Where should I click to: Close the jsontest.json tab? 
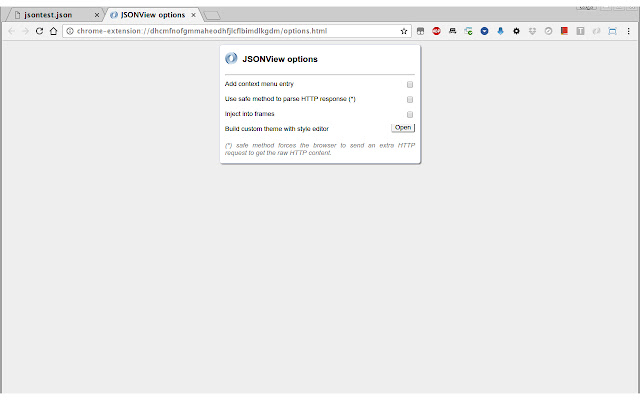coord(95,15)
